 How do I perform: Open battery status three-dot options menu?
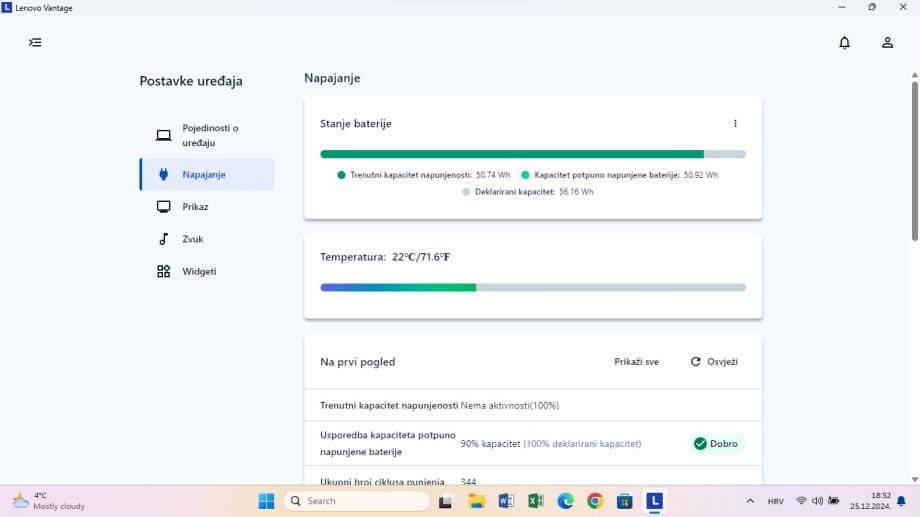(x=735, y=123)
